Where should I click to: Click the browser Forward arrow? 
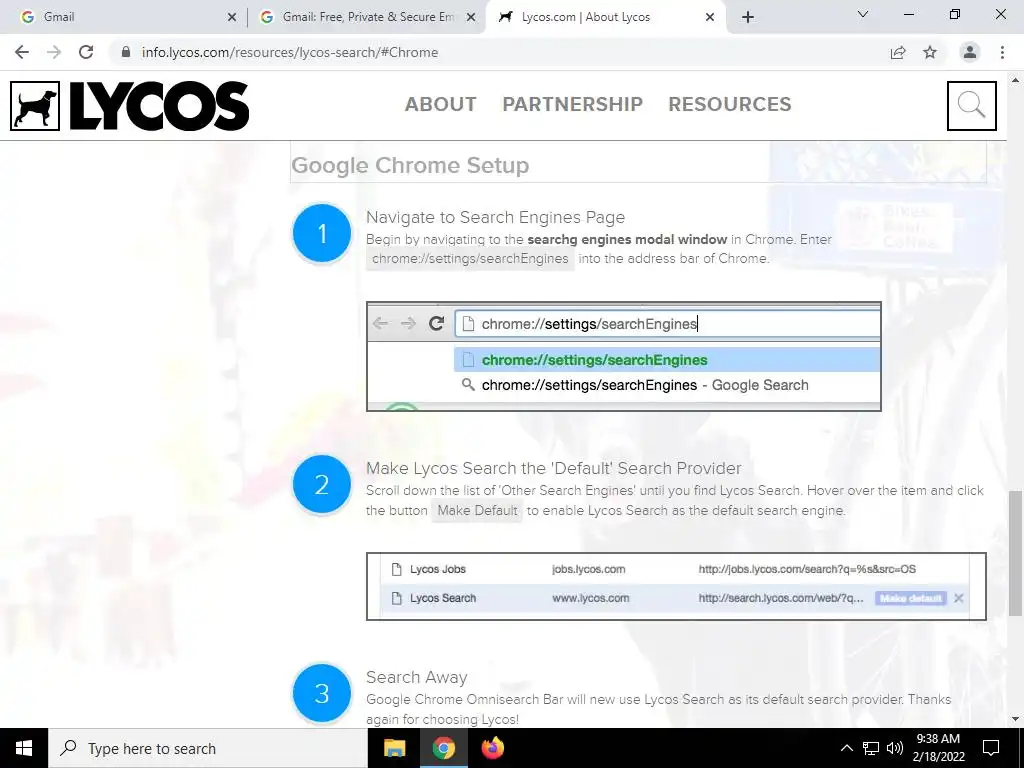[54, 52]
